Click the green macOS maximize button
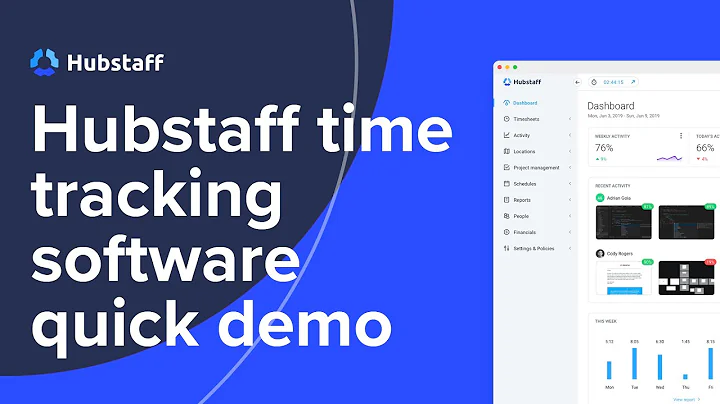Viewport: 720px width, 404px height. (515, 67)
